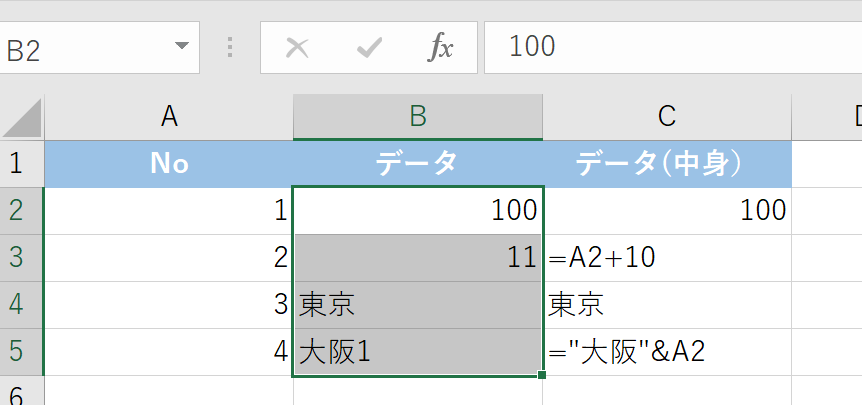Screen dimensions: 862x405
Task: Click the fill handle of the selection
Action: click(x=542, y=376)
